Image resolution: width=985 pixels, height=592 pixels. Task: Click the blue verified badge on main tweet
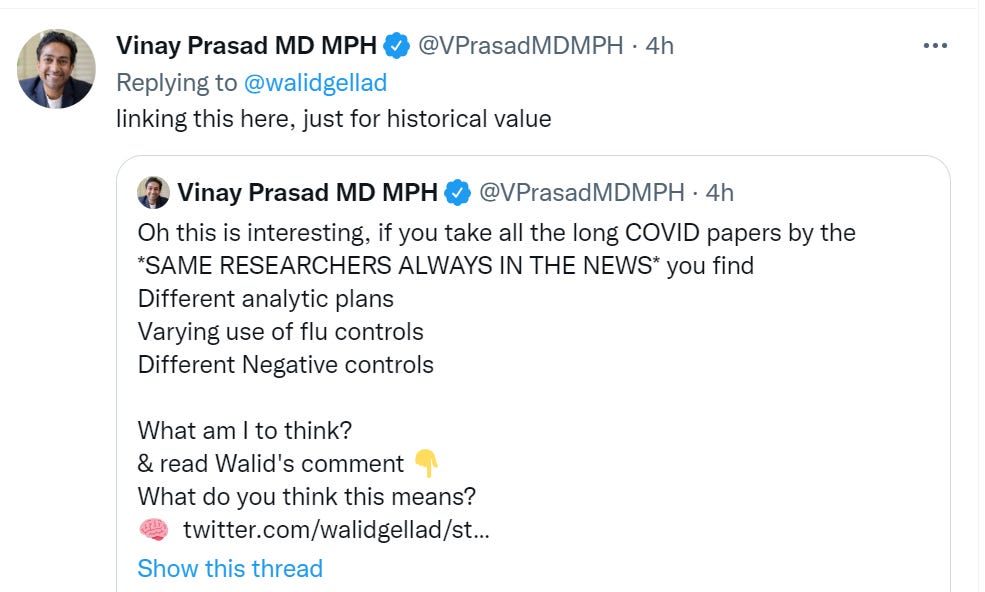point(397,46)
